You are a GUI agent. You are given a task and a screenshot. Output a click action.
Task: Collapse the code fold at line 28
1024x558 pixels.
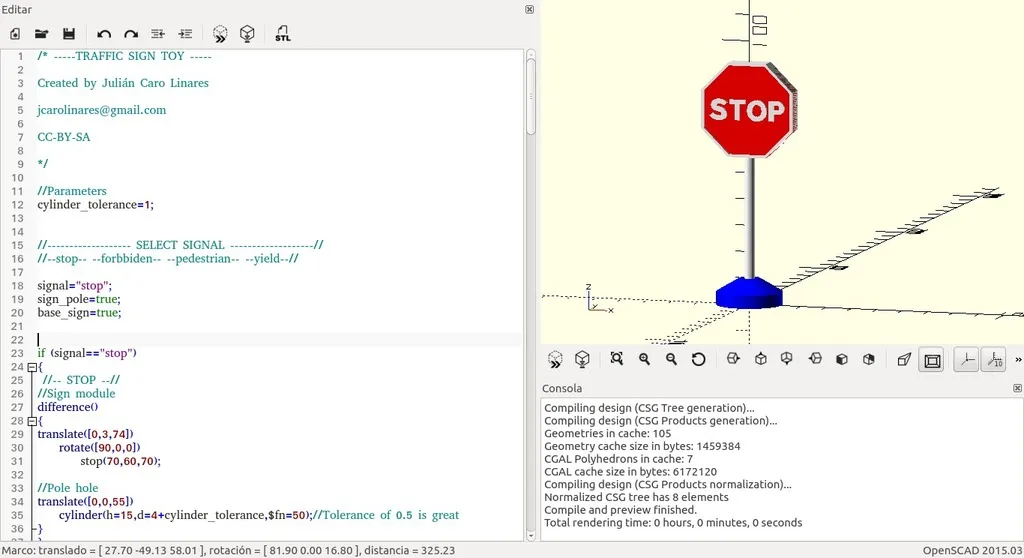pos(31,421)
